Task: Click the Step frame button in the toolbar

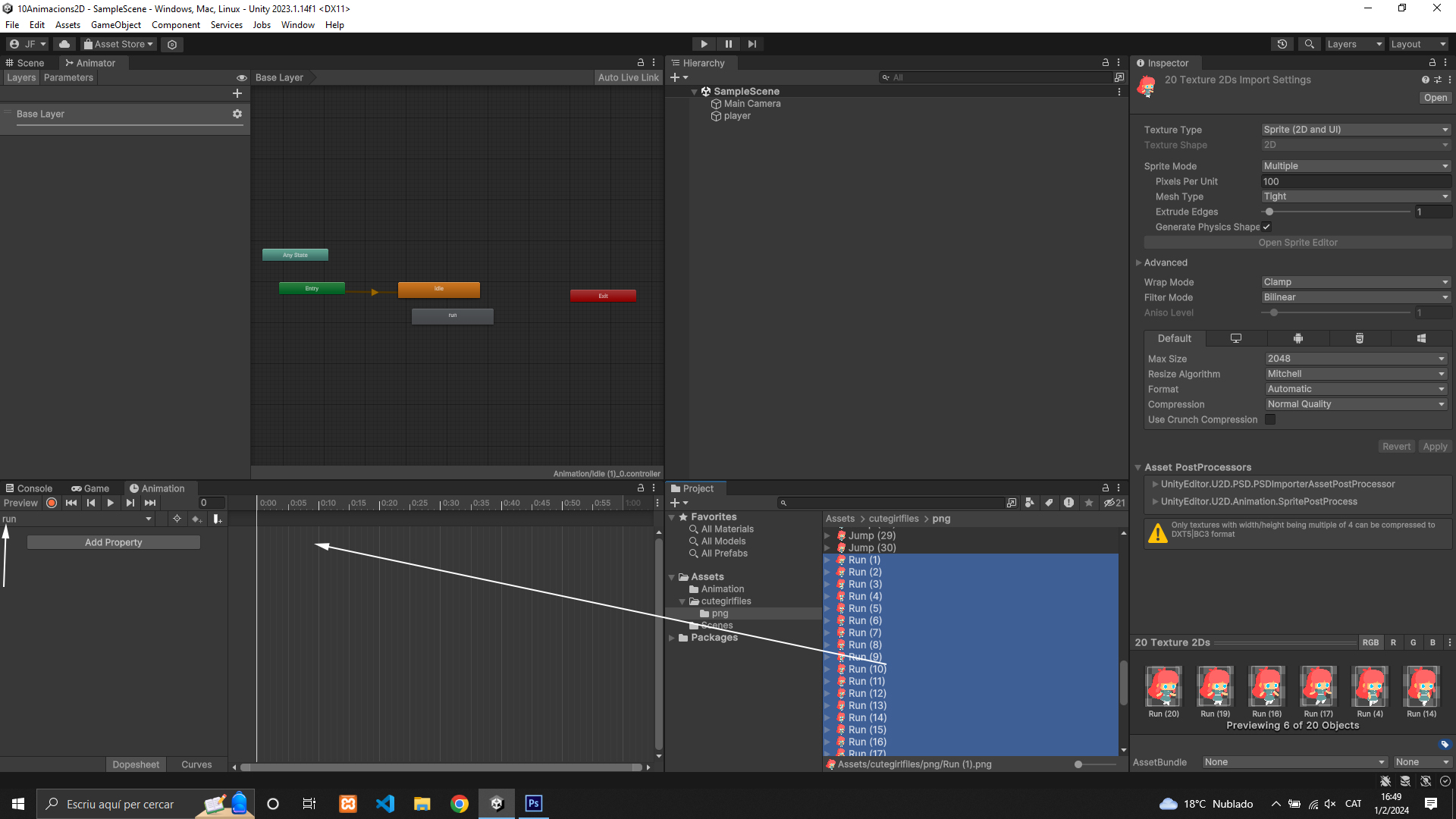Action: [x=752, y=44]
